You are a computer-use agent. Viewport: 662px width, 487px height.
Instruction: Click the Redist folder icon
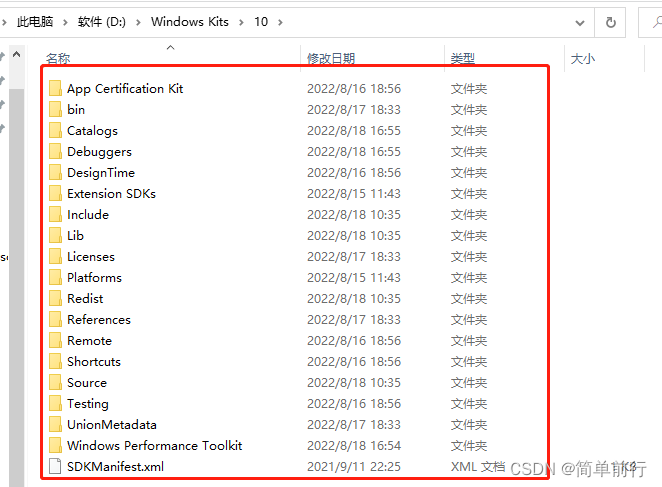coord(55,299)
